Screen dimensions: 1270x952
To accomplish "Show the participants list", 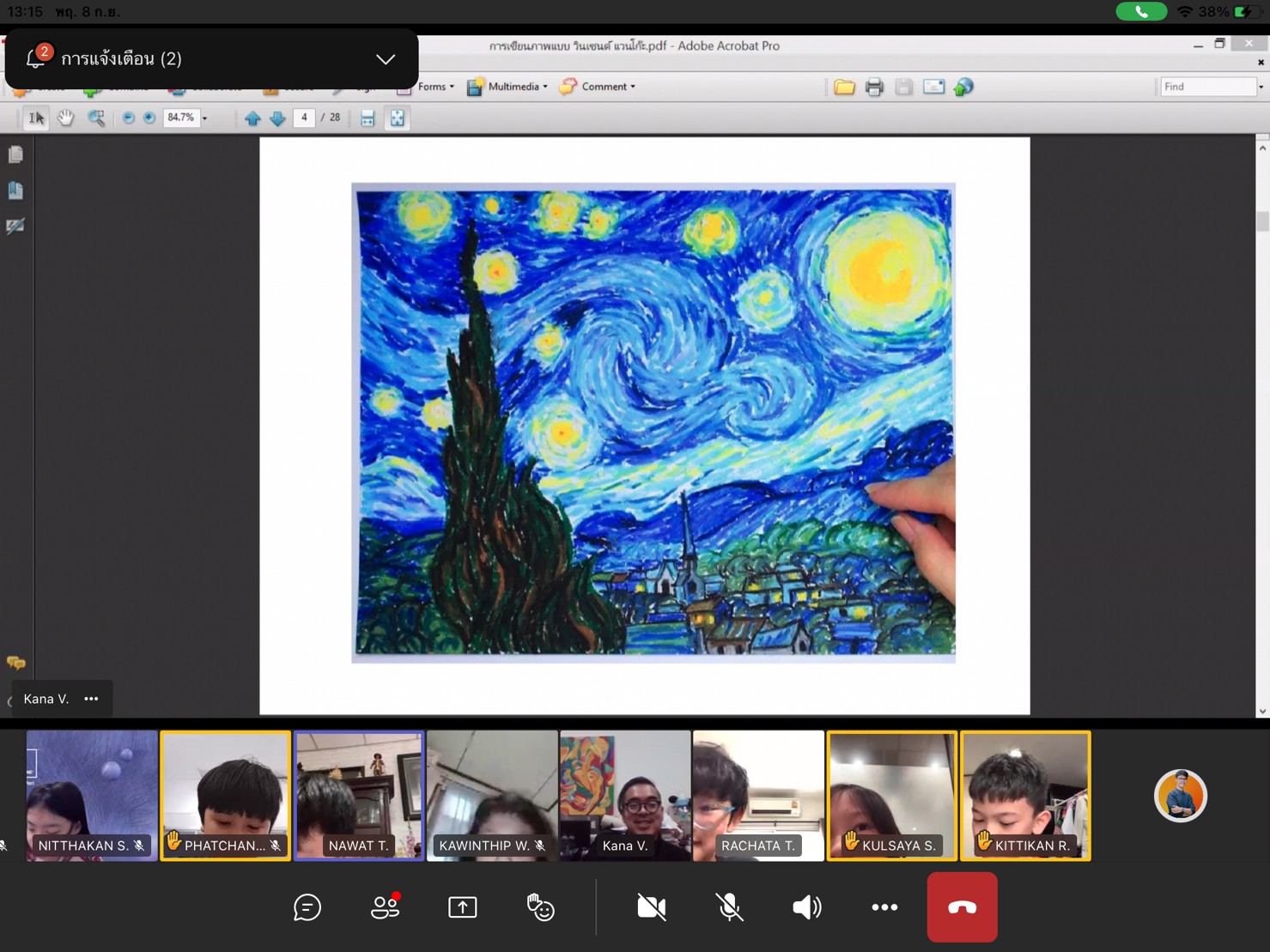I will (385, 907).
